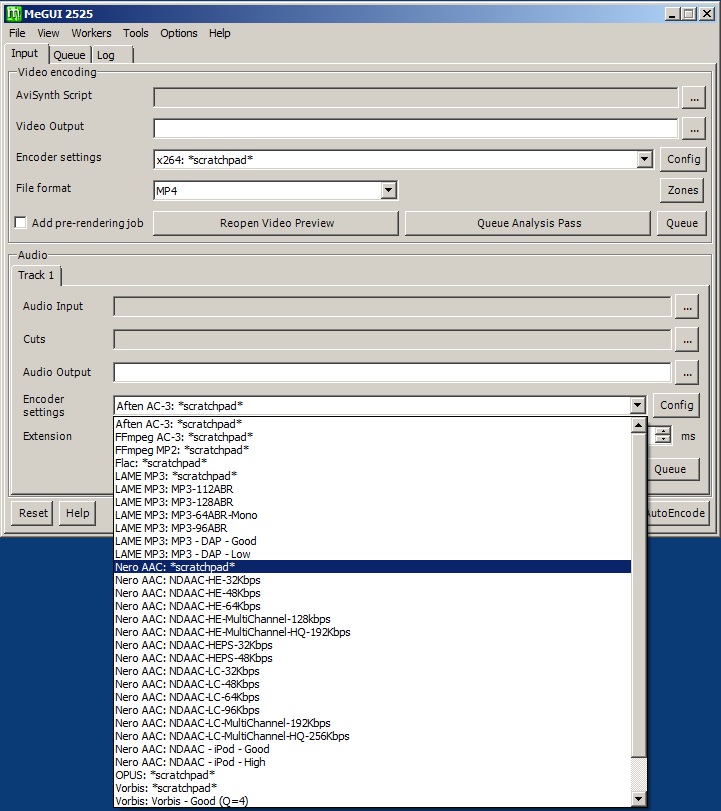Screen dimensions: 721x811
Task: Select LAME MP3: MP3-112ABR option
Action: click(x=372, y=489)
